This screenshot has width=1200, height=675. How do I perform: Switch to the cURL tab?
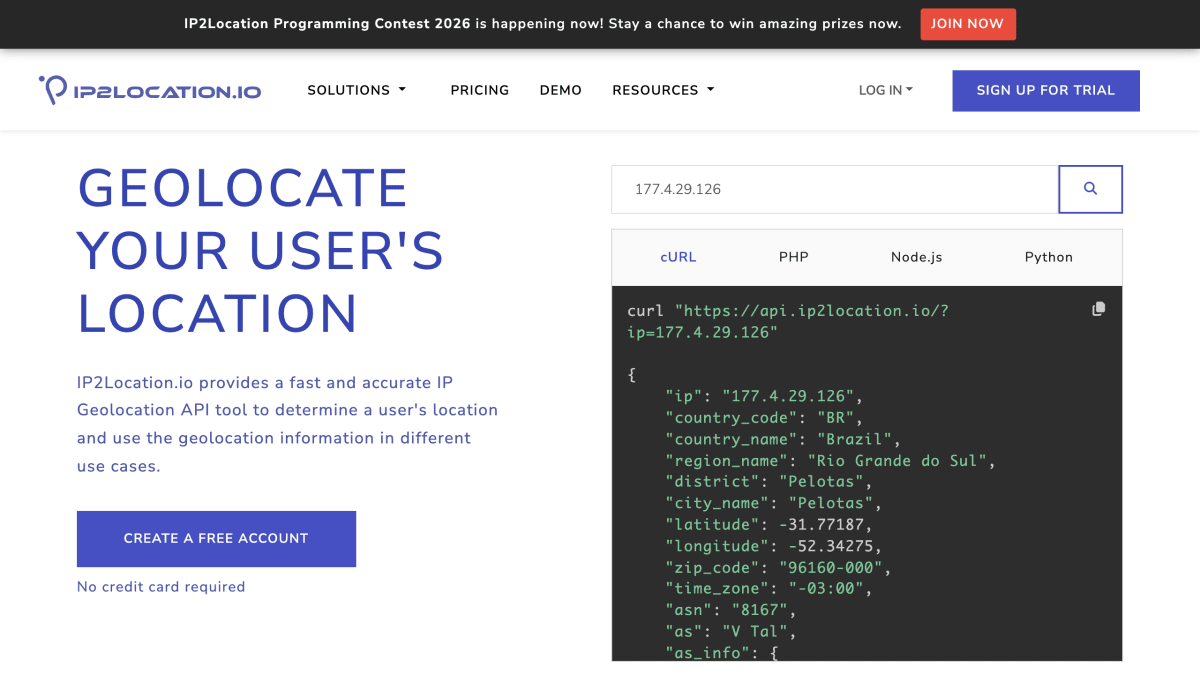[678, 257]
